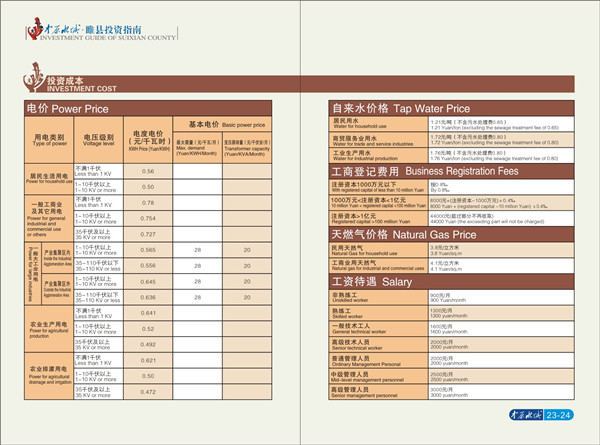This screenshot has height=445, width=600.
Task: Click the 3.8 Yuan/sq.m gas price
Action: coord(501,250)
